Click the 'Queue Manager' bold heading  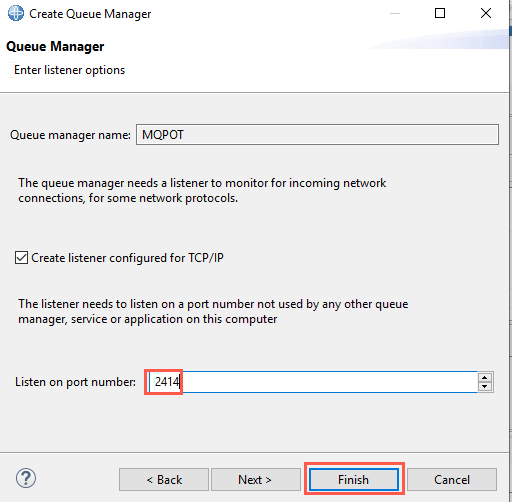point(55,47)
